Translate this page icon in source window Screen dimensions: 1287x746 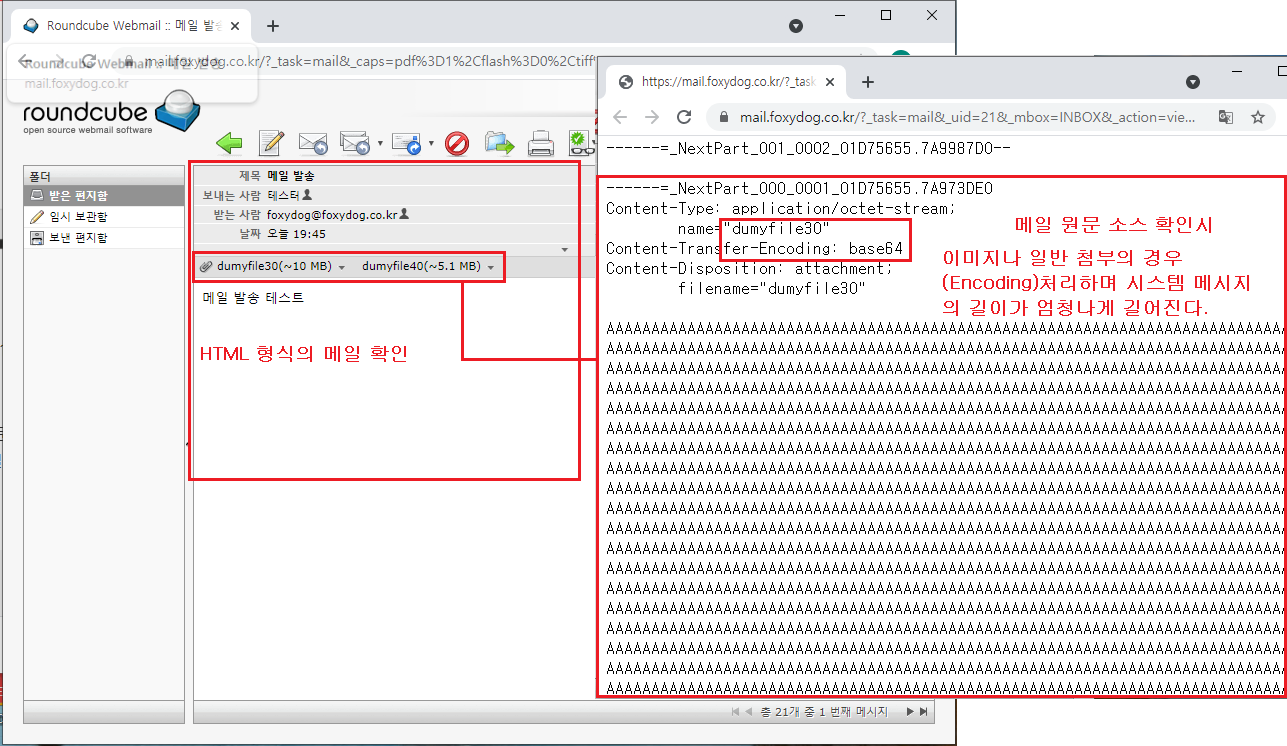pos(1226,117)
